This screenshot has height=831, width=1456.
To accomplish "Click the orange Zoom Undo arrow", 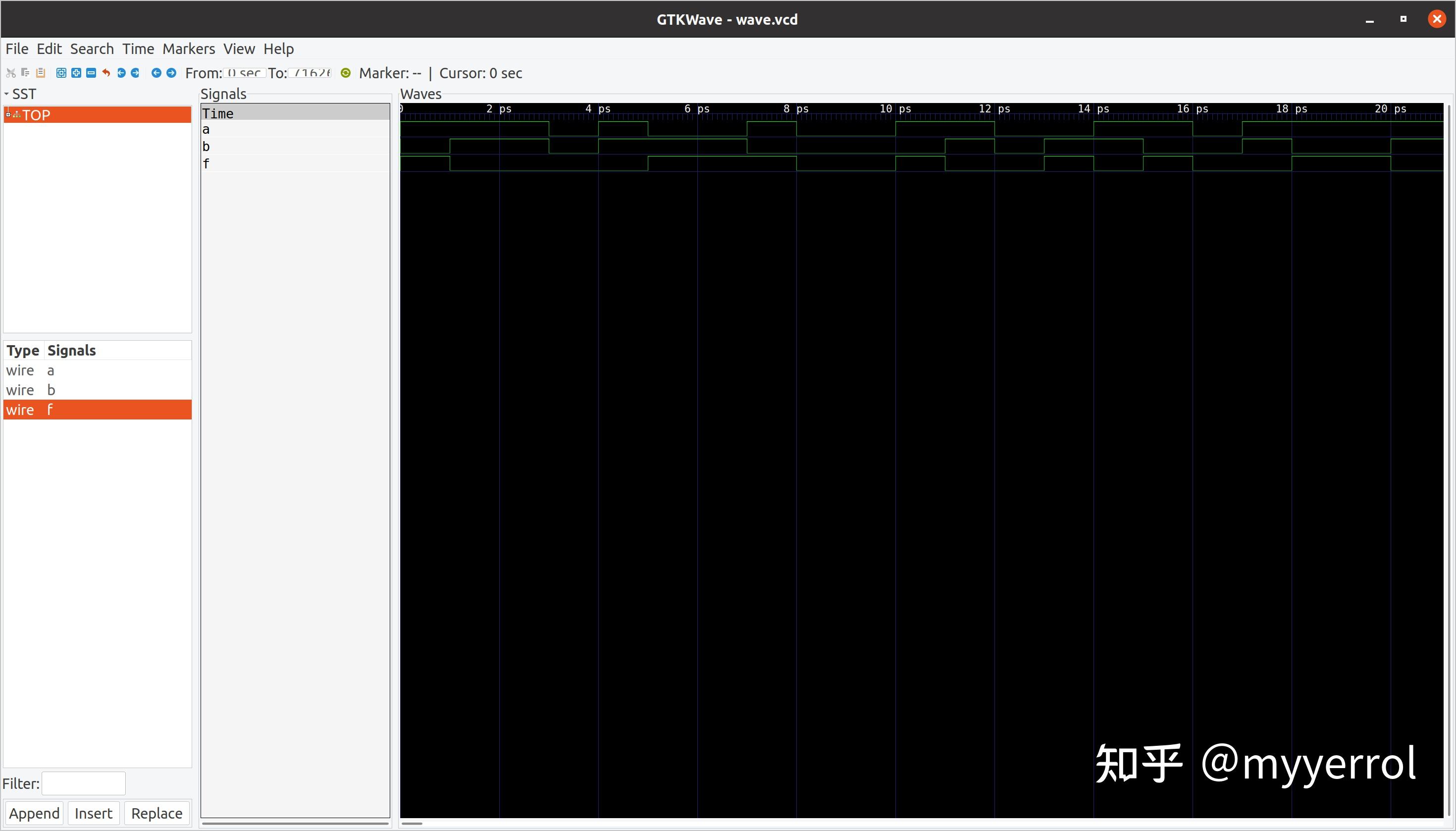I will pos(106,72).
